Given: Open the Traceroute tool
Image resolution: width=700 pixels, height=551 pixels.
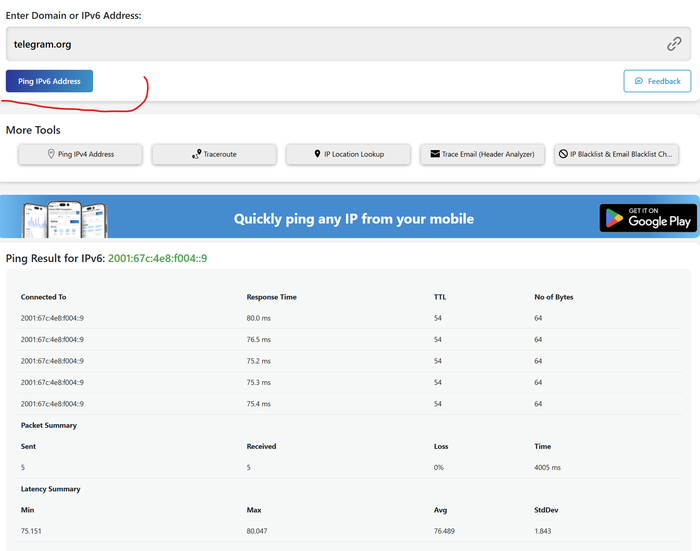Looking at the screenshot, I should point(214,154).
